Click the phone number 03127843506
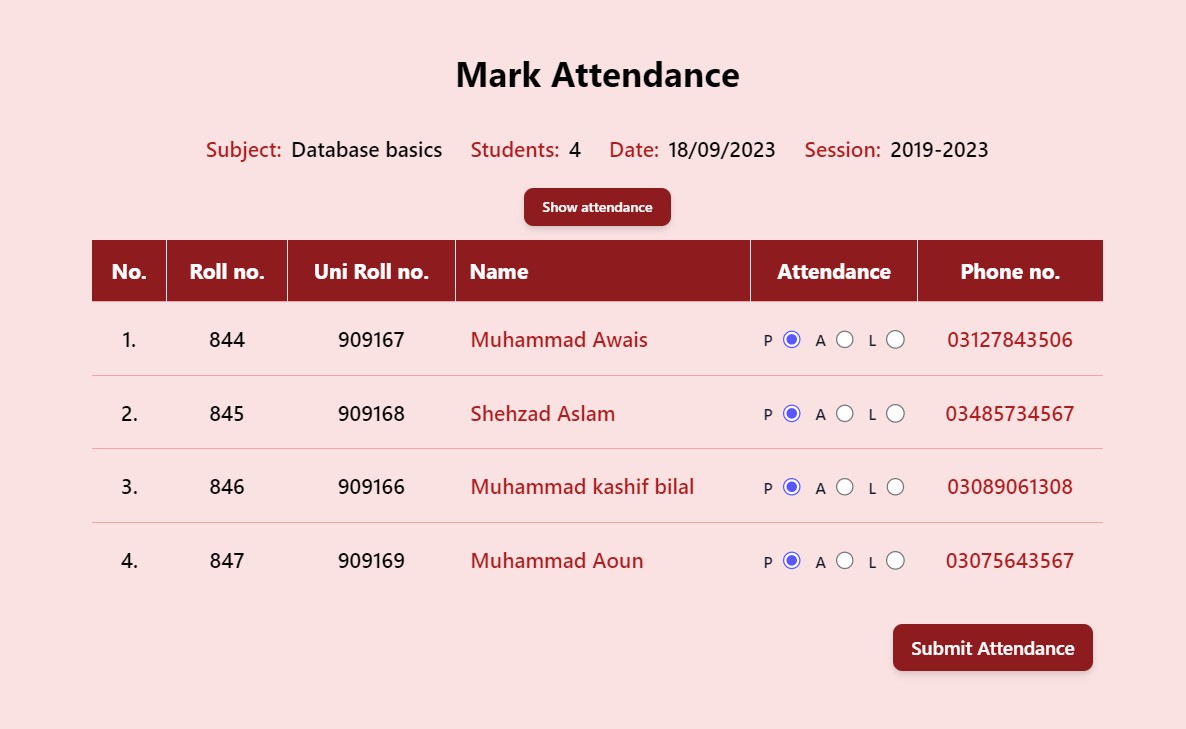1186x729 pixels. pyautogui.click(x=1010, y=340)
